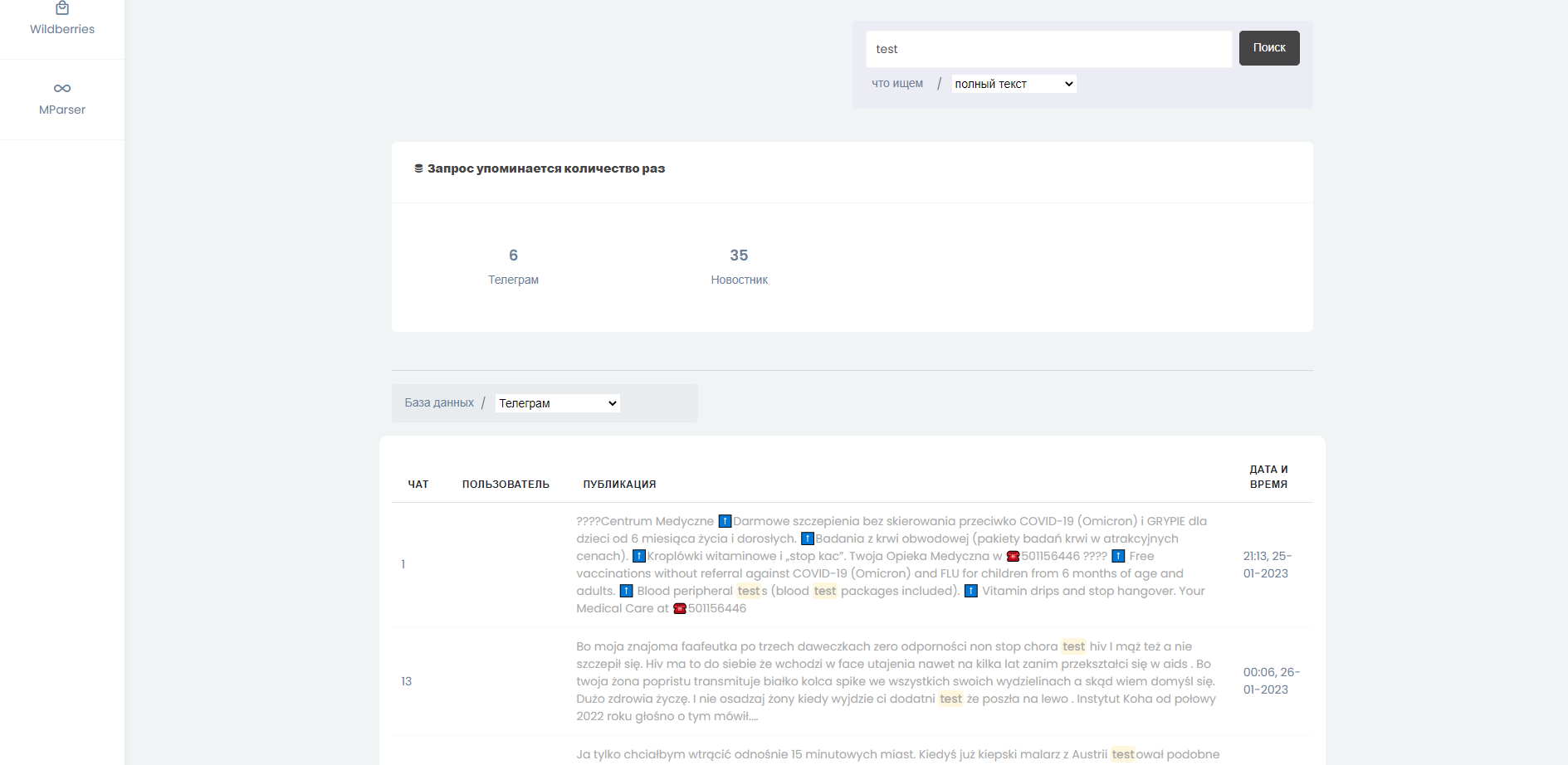This screenshot has width=1568, height=765.
Task: Open Wildberries via the shopping bag icon
Action: click(x=62, y=8)
